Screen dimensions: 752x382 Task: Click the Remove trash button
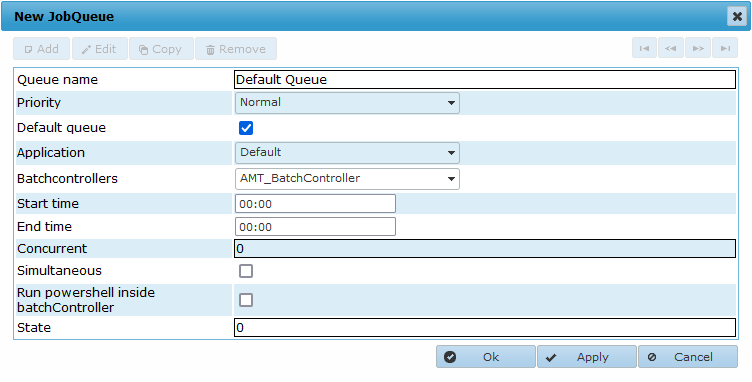pyautogui.click(x=236, y=49)
